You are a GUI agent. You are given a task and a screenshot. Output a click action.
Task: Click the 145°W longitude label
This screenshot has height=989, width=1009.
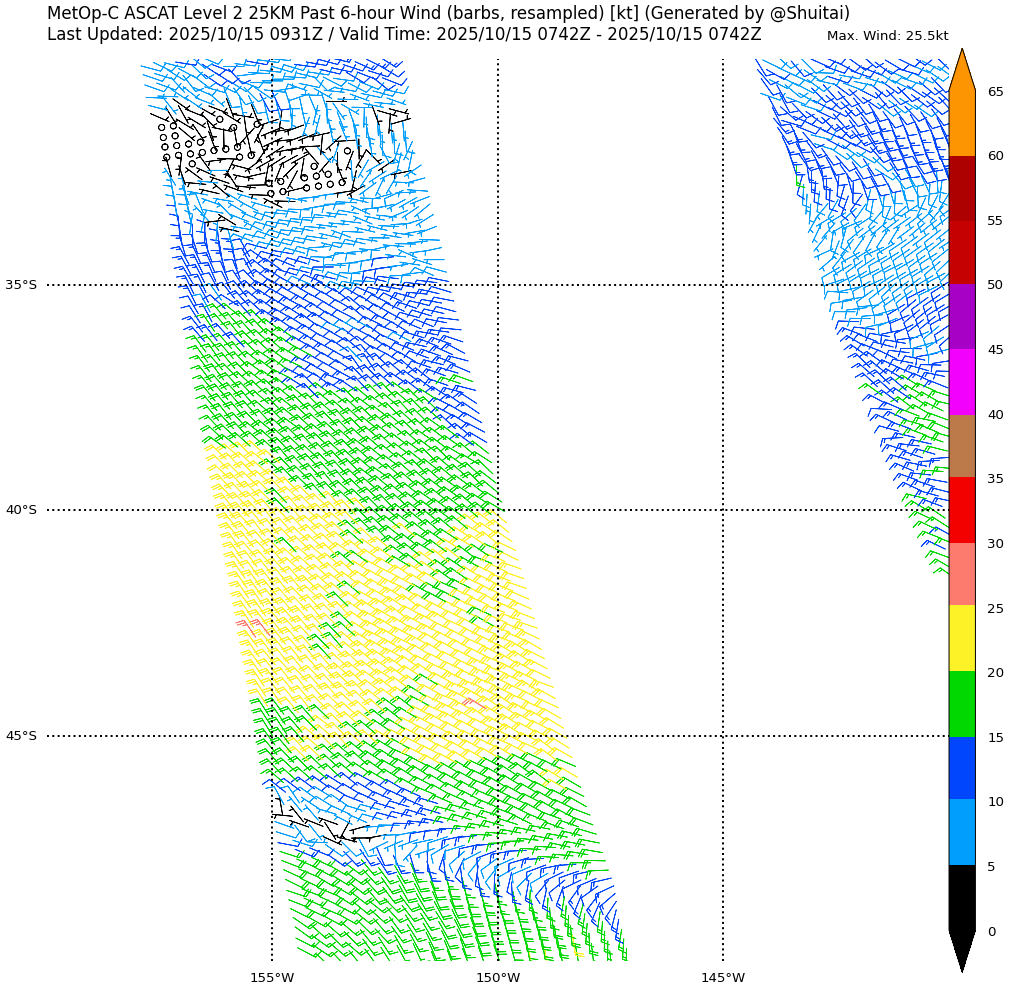pyautogui.click(x=723, y=977)
